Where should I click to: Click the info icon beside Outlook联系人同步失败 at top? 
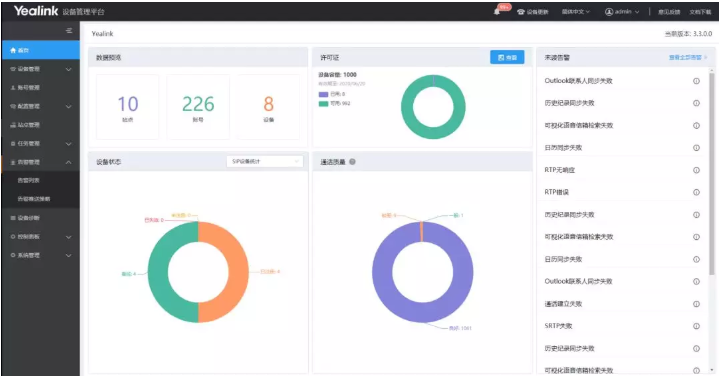click(x=696, y=81)
